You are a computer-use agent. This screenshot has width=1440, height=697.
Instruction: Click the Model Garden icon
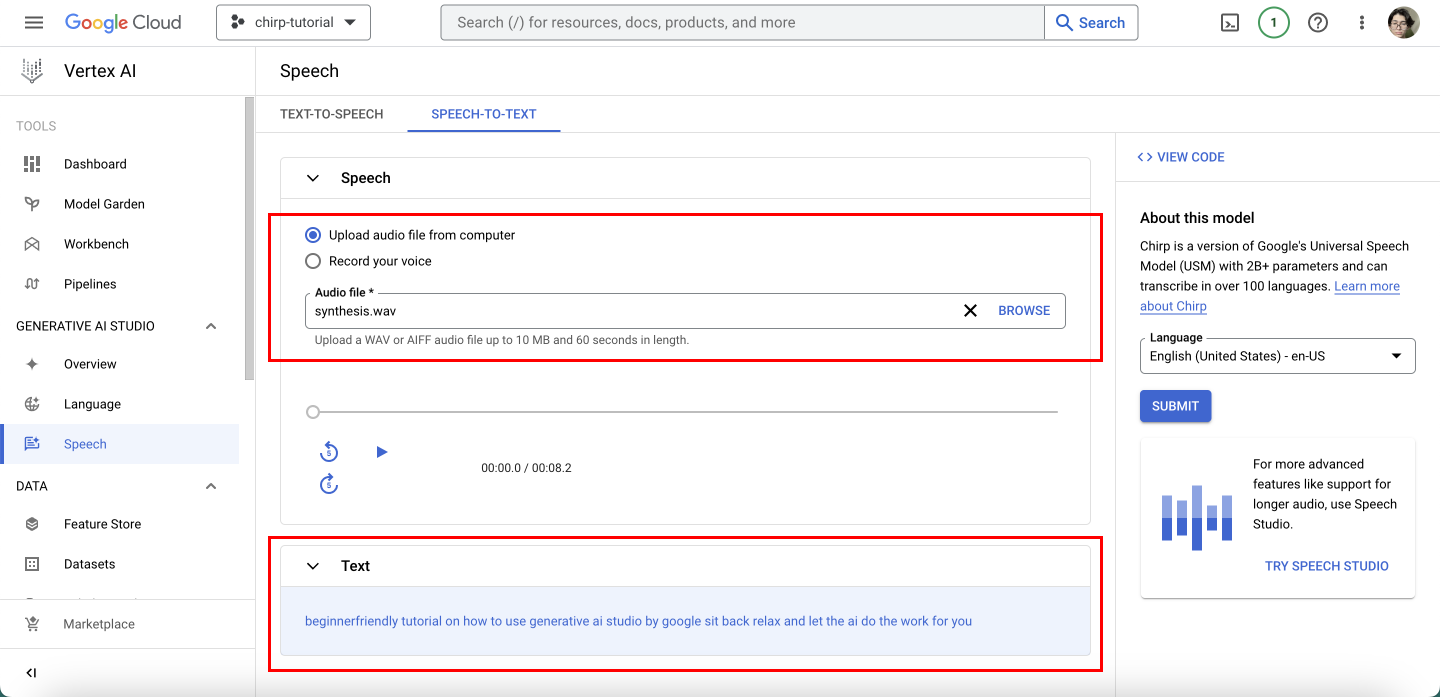32,204
